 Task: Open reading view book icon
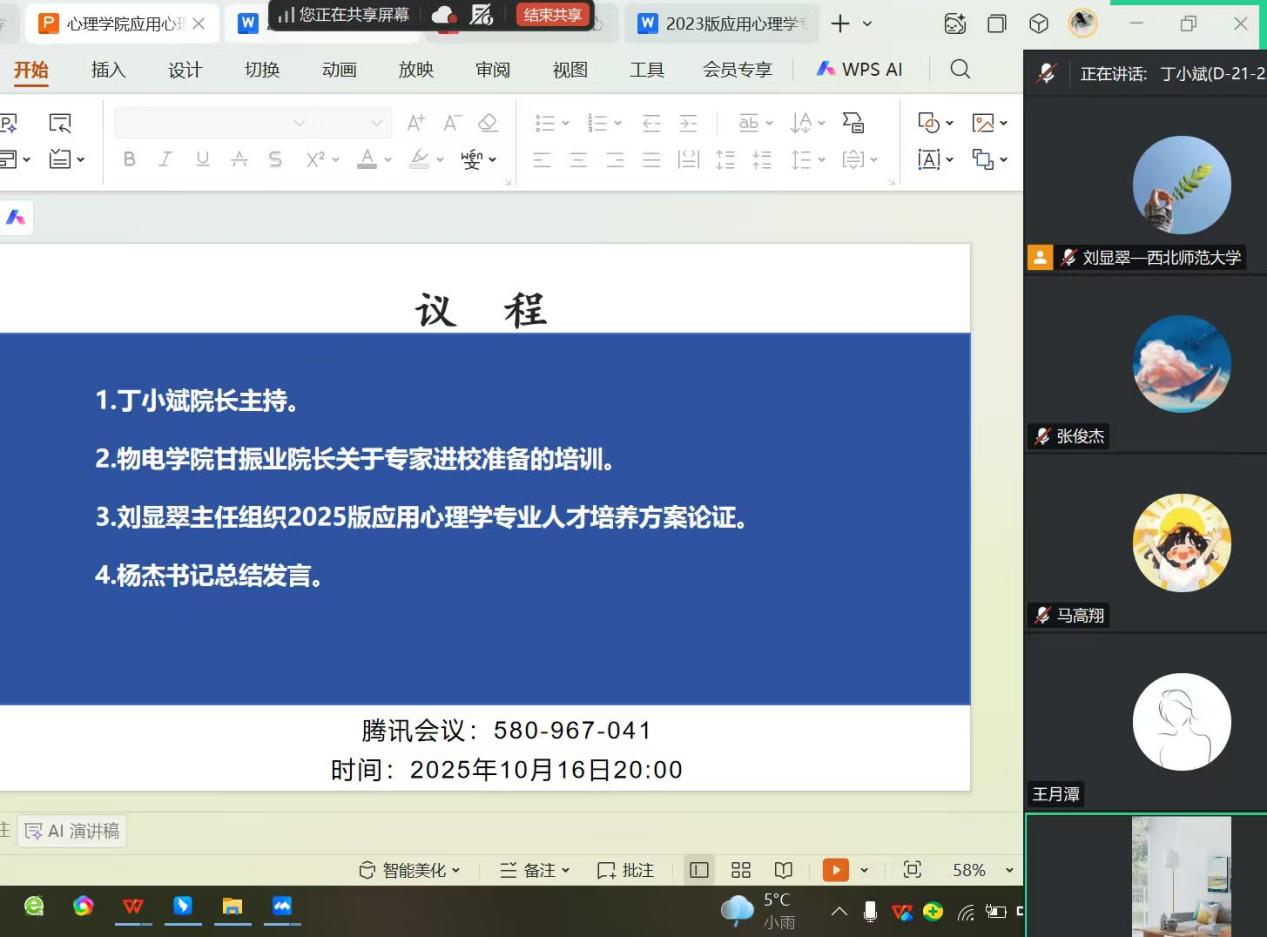pos(784,870)
